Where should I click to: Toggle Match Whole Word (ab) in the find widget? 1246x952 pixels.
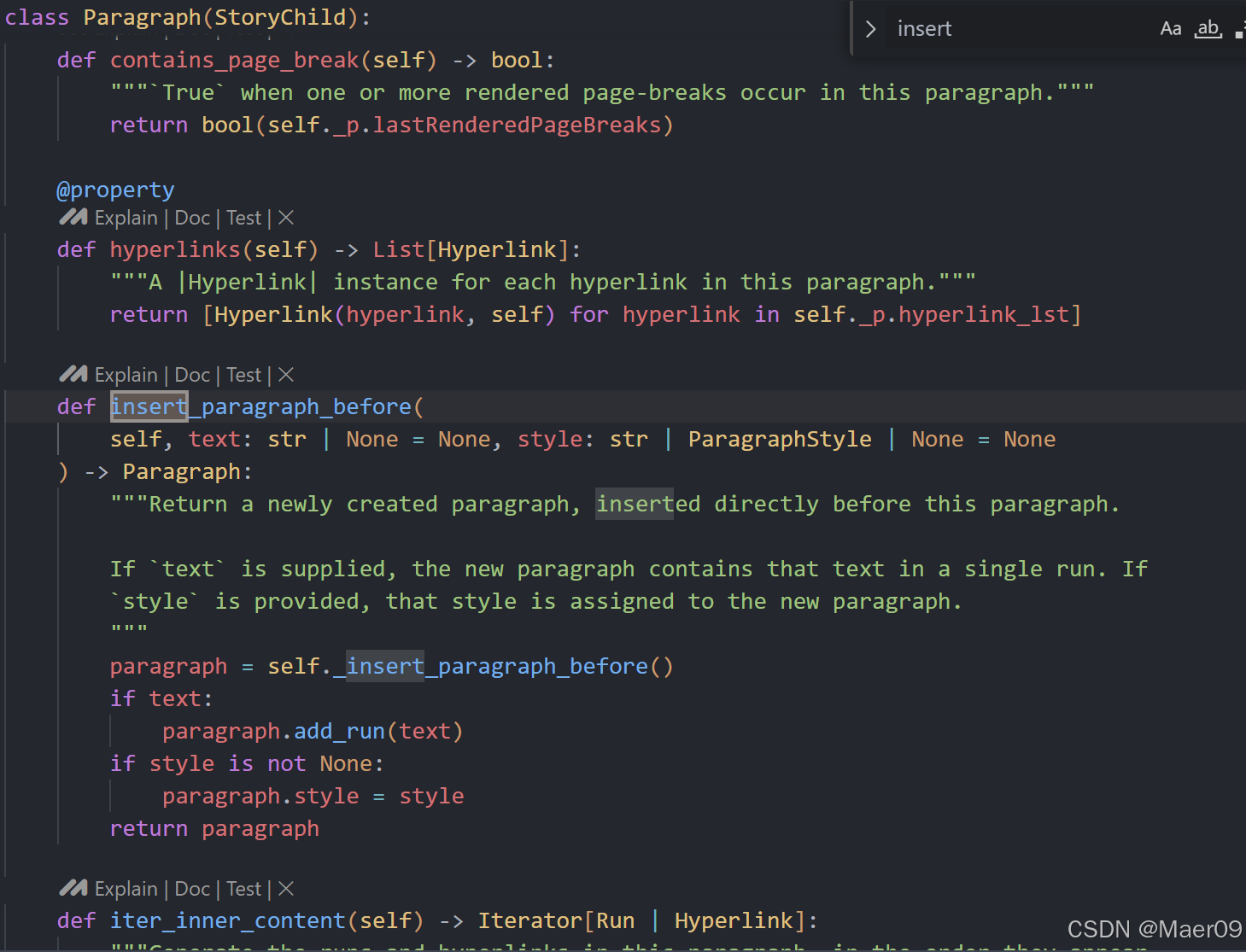pyautogui.click(x=1208, y=29)
